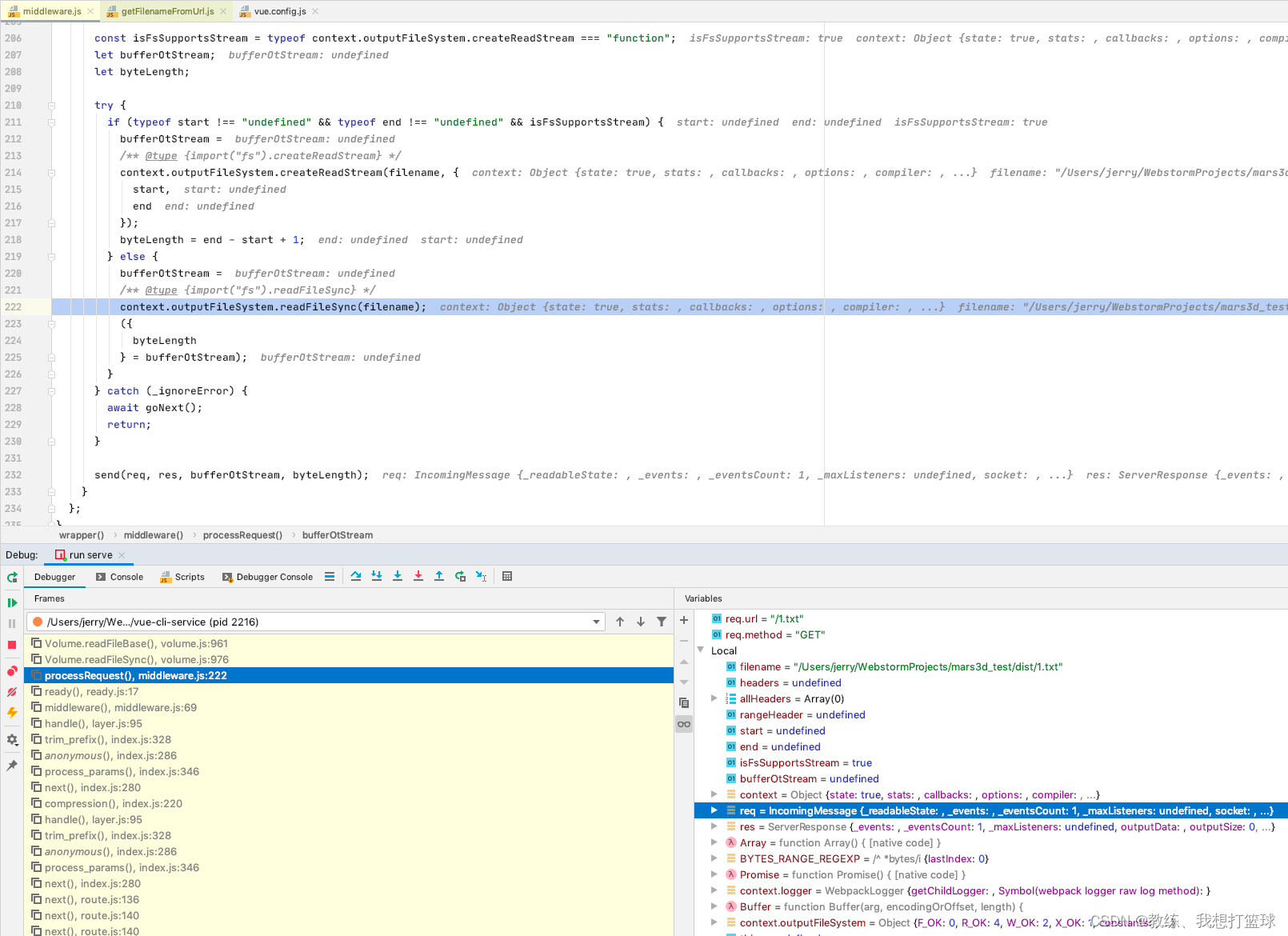Viewport: 1288px width, 936px height.
Task: Click Drop Frame icon
Action: pyautogui.click(x=460, y=576)
